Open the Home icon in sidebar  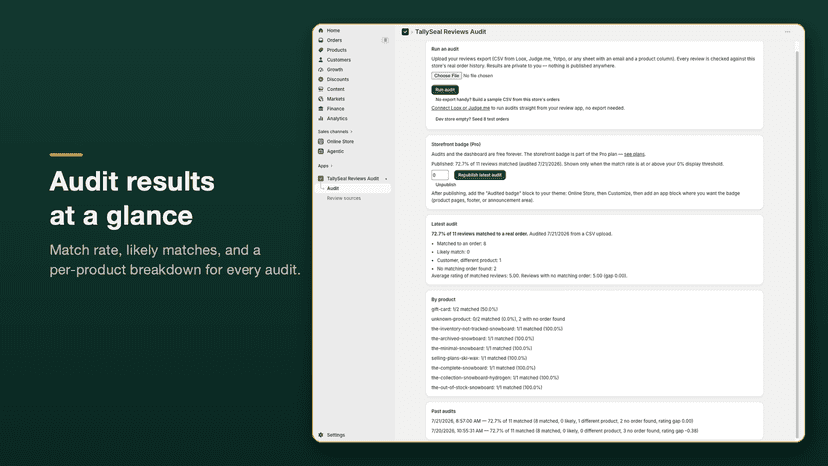point(321,31)
